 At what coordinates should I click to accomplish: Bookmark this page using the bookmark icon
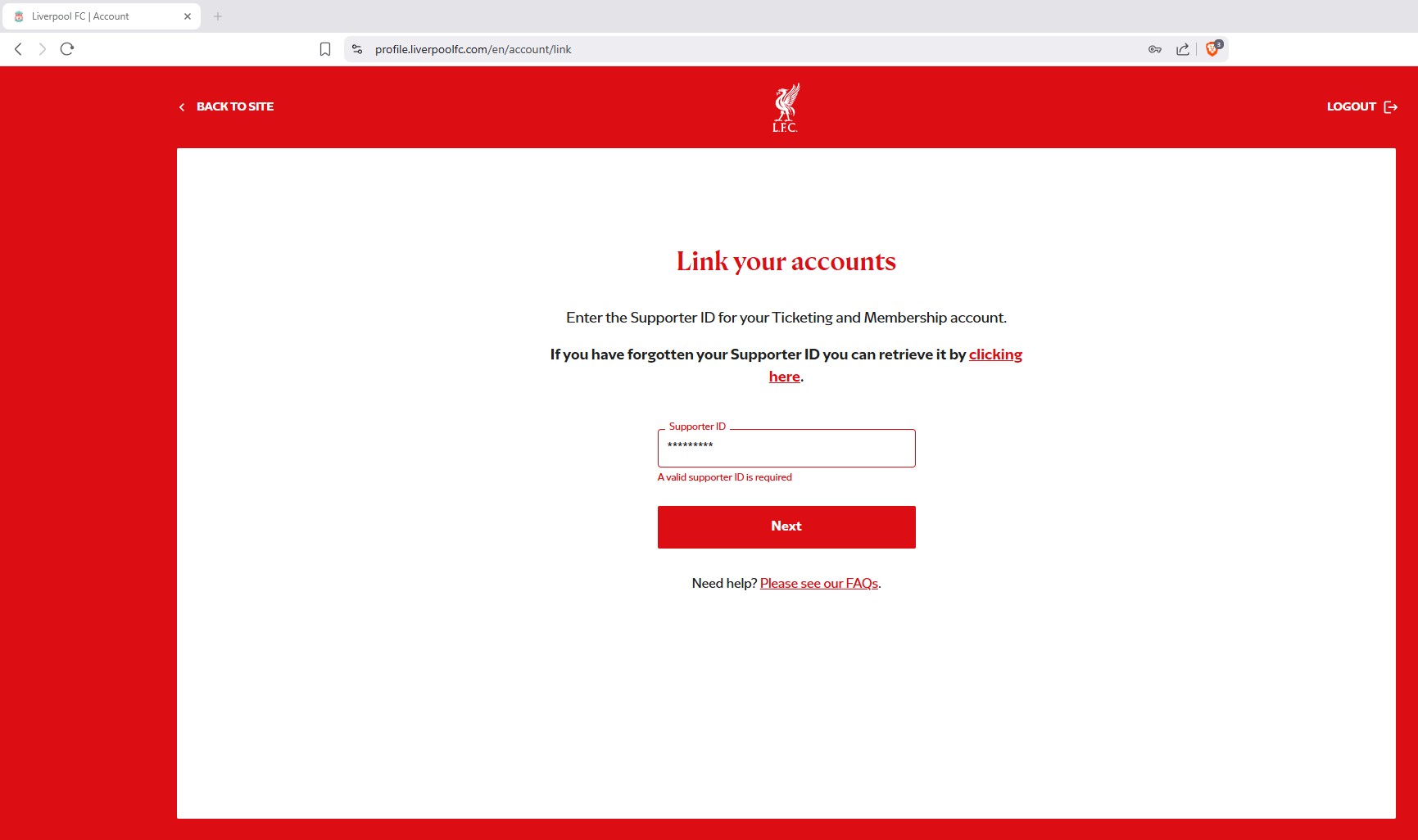[x=325, y=49]
